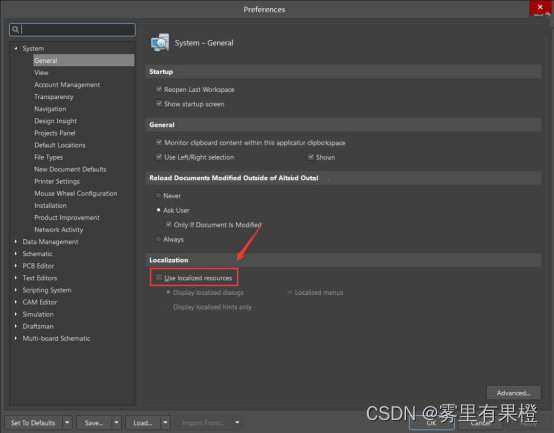Enable Use localized resources checkbox
The width and height of the screenshot is (554, 433).
(x=159, y=278)
